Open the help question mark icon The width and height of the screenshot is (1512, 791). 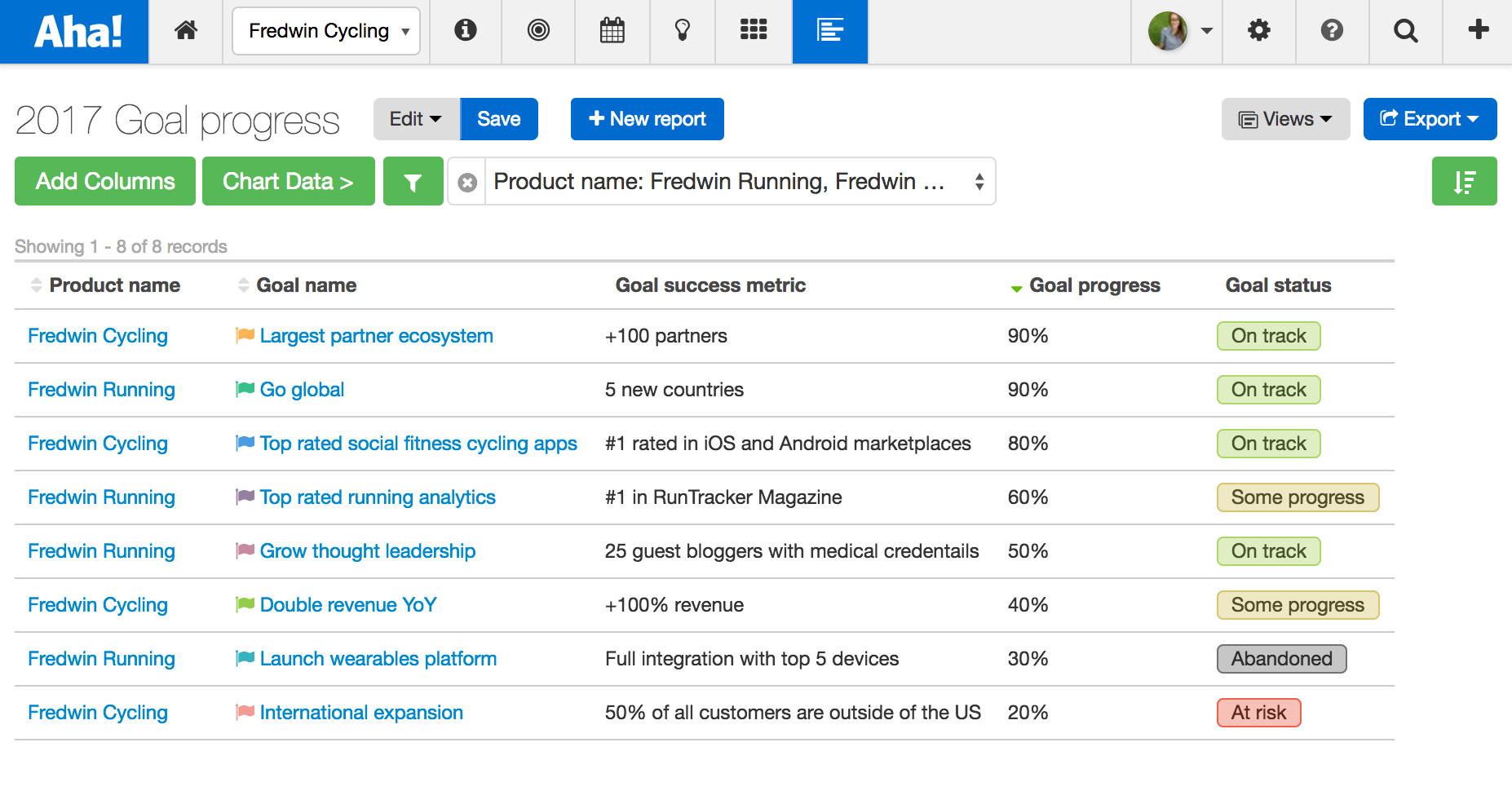click(1332, 31)
